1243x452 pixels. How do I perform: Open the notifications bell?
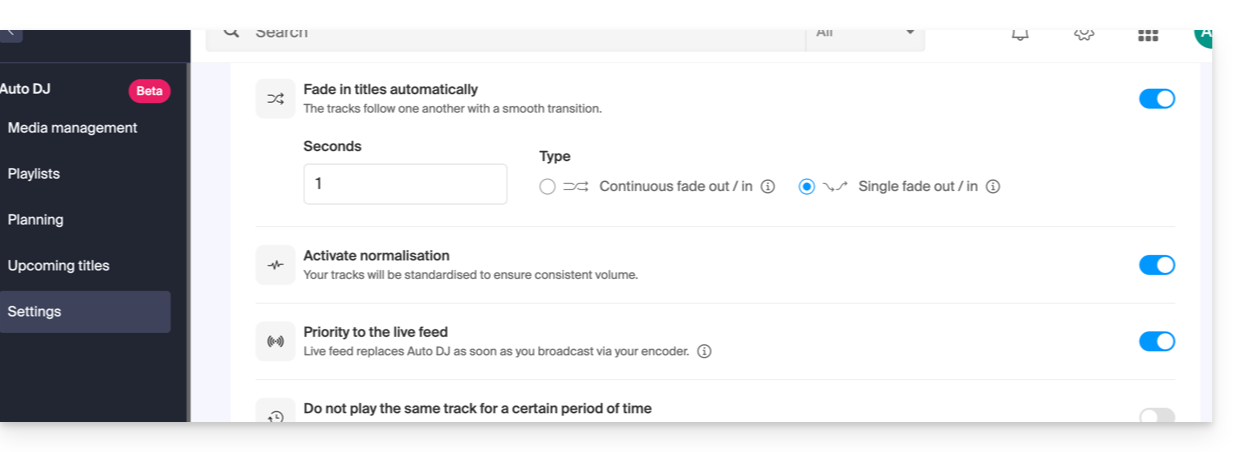point(1020,34)
